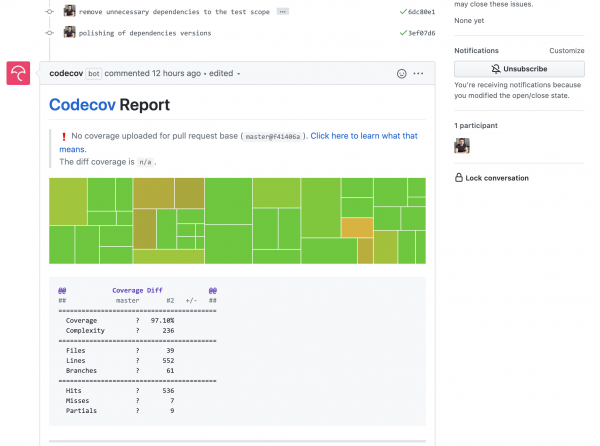Expand the commit message ellipsis for 'remove unnecessary dependencies'
This screenshot has height=446, width=600.
pos(282,11)
